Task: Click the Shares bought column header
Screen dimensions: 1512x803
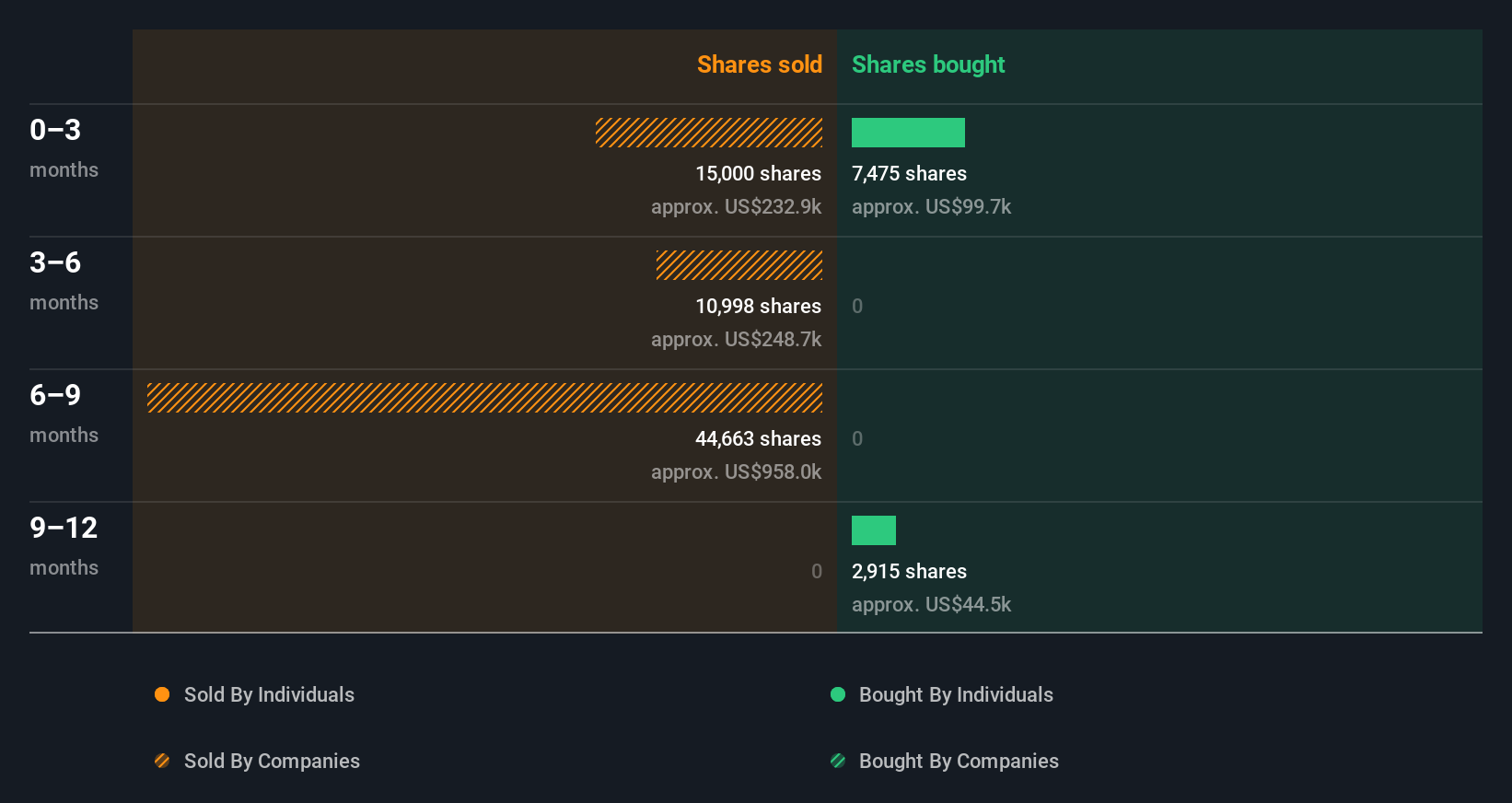Action: click(928, 64)
